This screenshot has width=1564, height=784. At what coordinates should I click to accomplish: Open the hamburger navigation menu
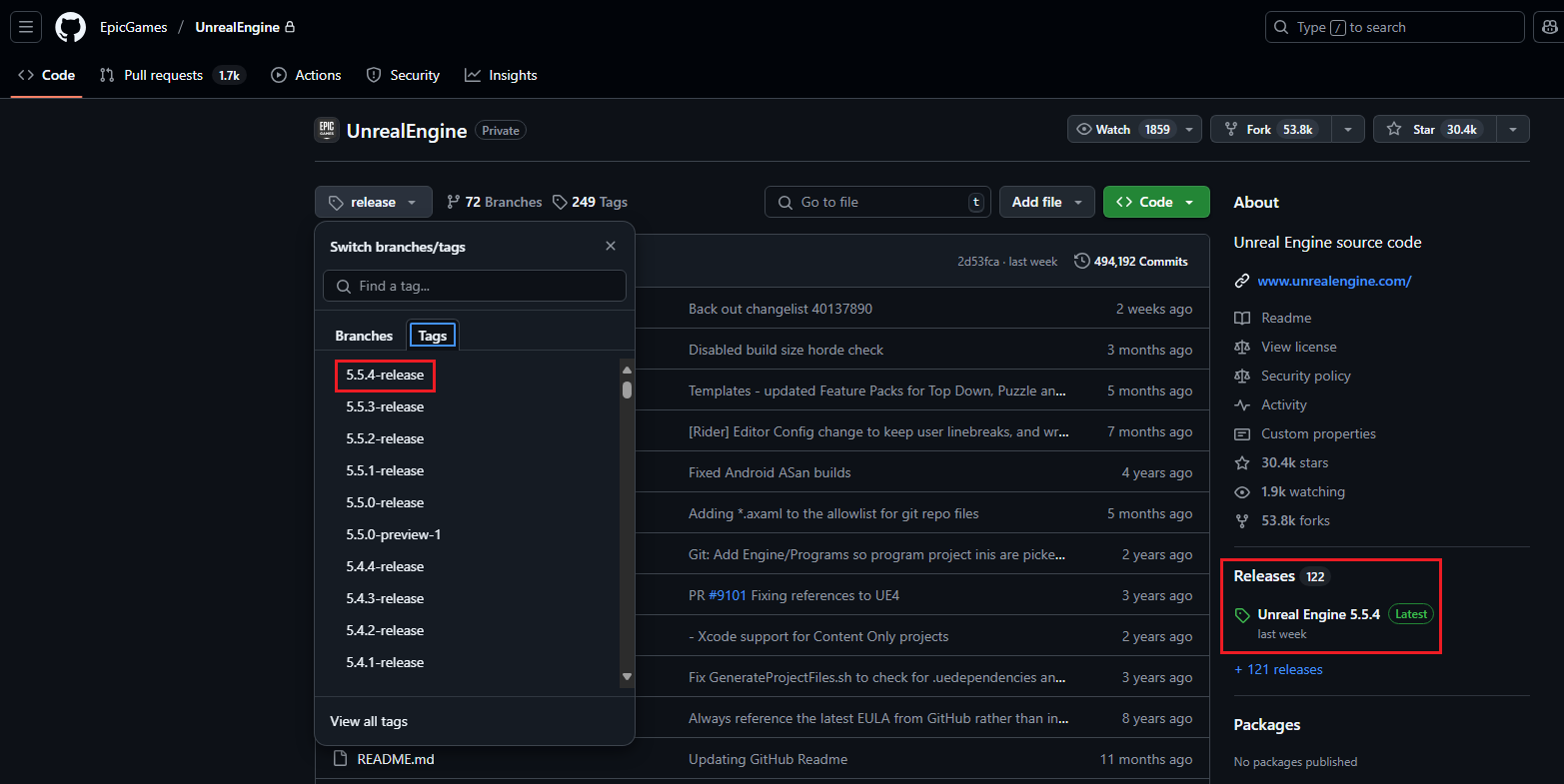[26, 27]
